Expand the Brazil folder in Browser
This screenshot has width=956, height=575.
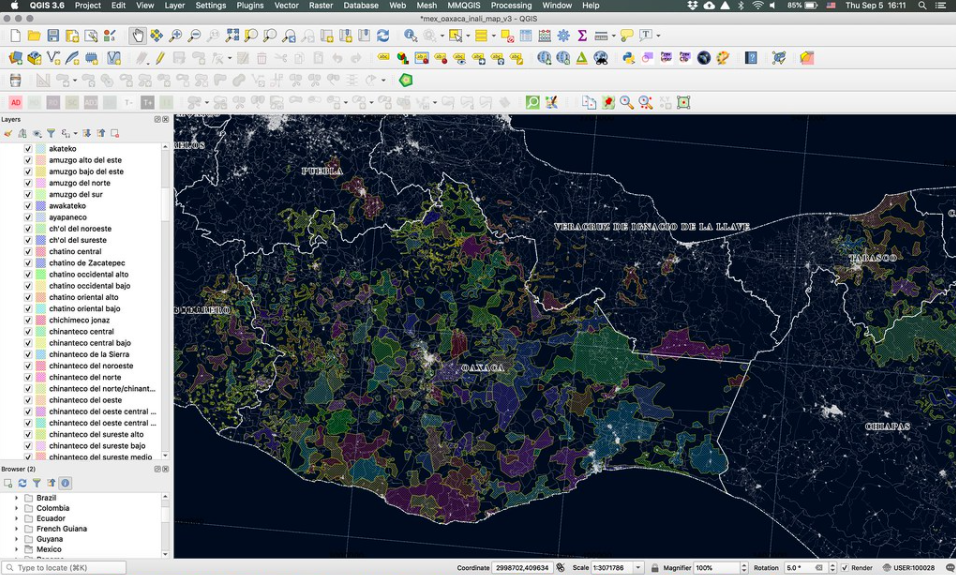(x=16, y=498)
